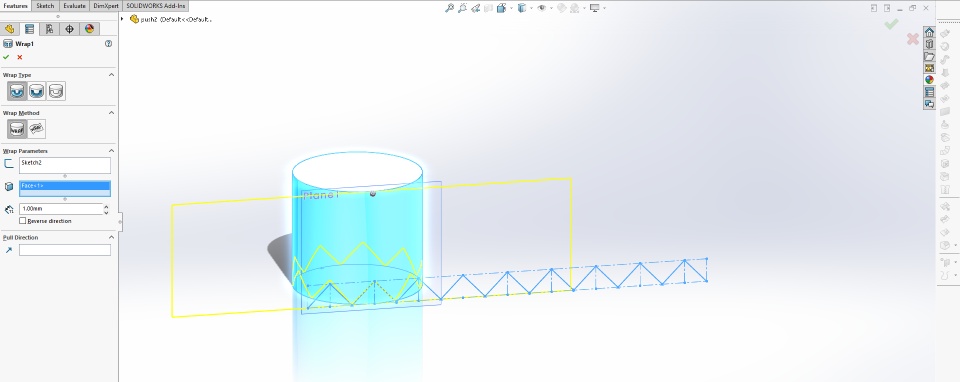
Task: Open the Design Library task pane icon
Action: pos(929,44)
